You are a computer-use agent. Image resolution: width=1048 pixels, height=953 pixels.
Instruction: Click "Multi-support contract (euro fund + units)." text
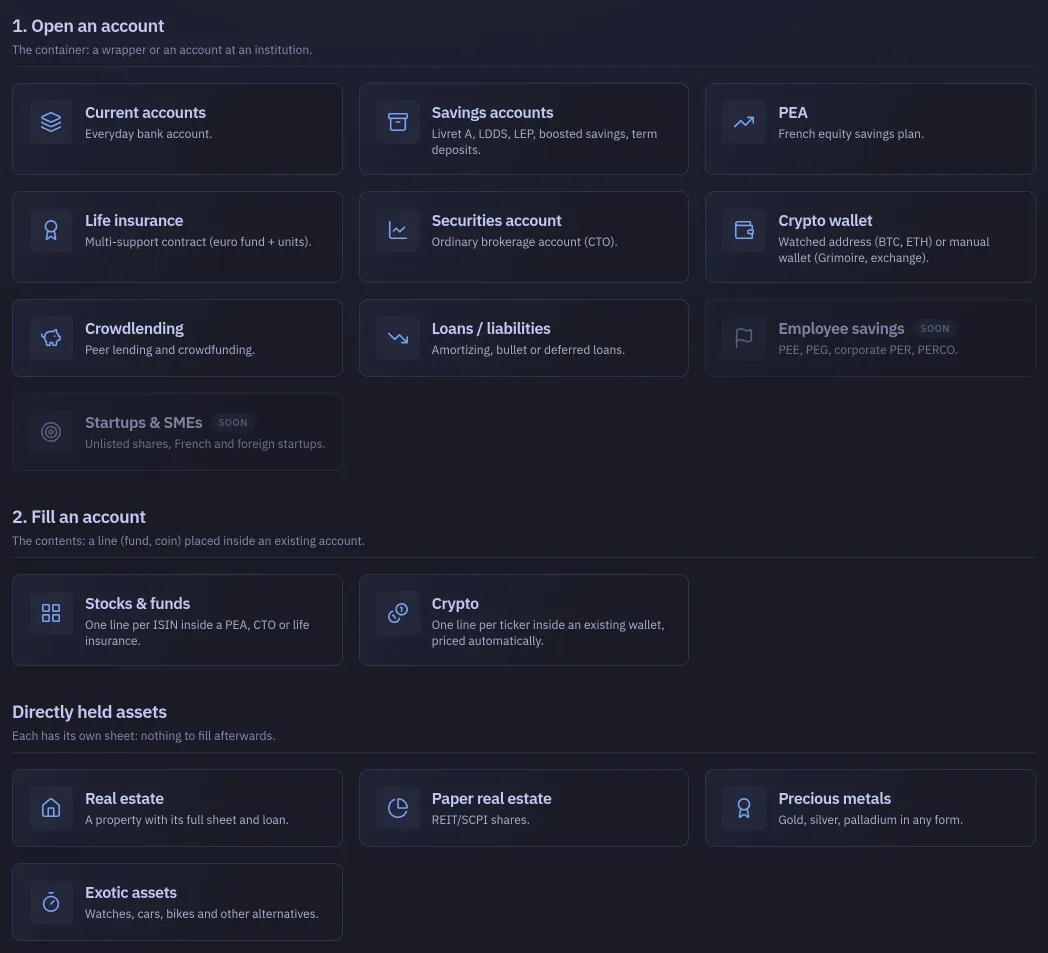pyautogui.click(x=198, y=242)
